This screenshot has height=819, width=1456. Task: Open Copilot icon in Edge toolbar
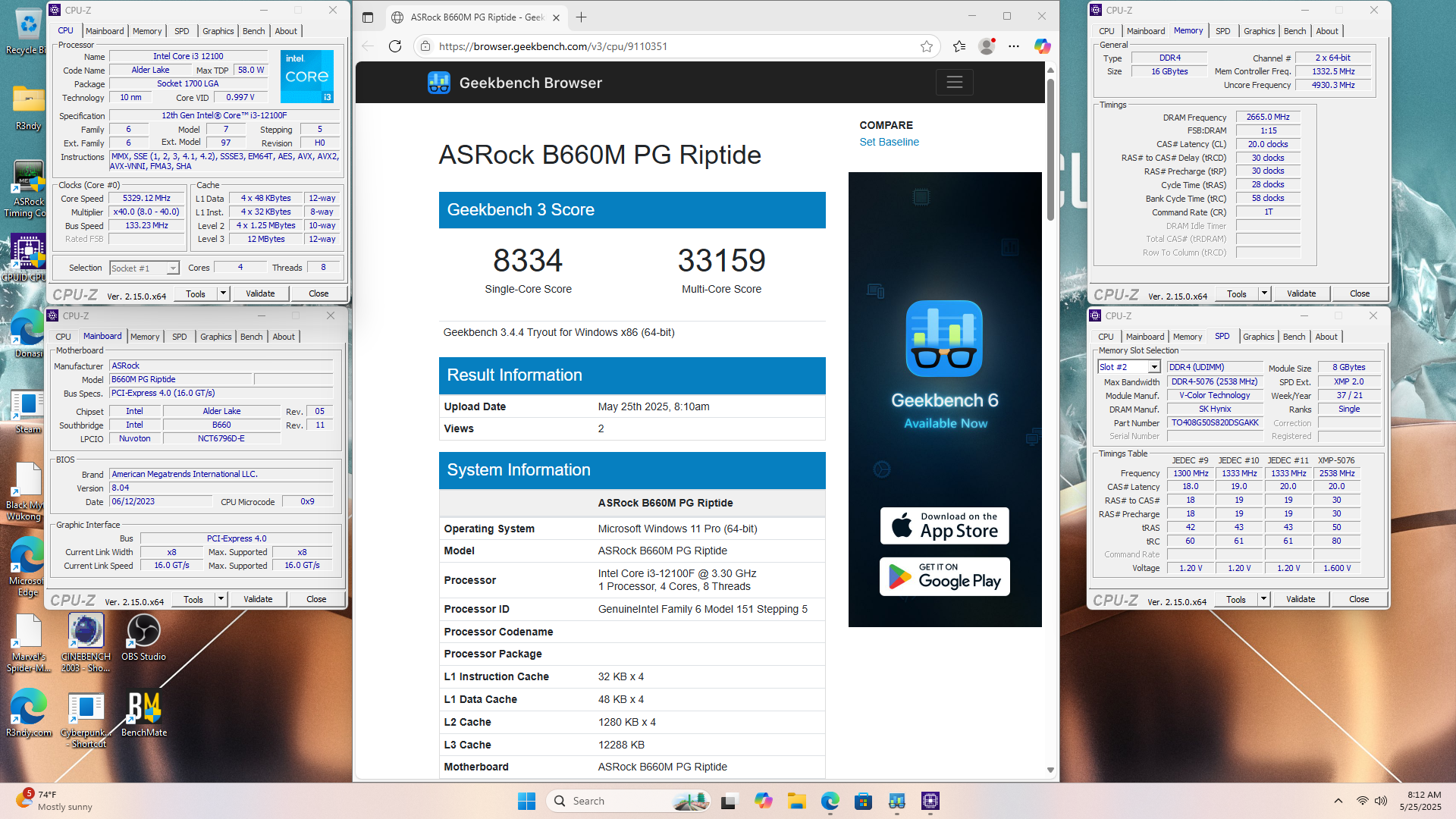point(1043,46)
